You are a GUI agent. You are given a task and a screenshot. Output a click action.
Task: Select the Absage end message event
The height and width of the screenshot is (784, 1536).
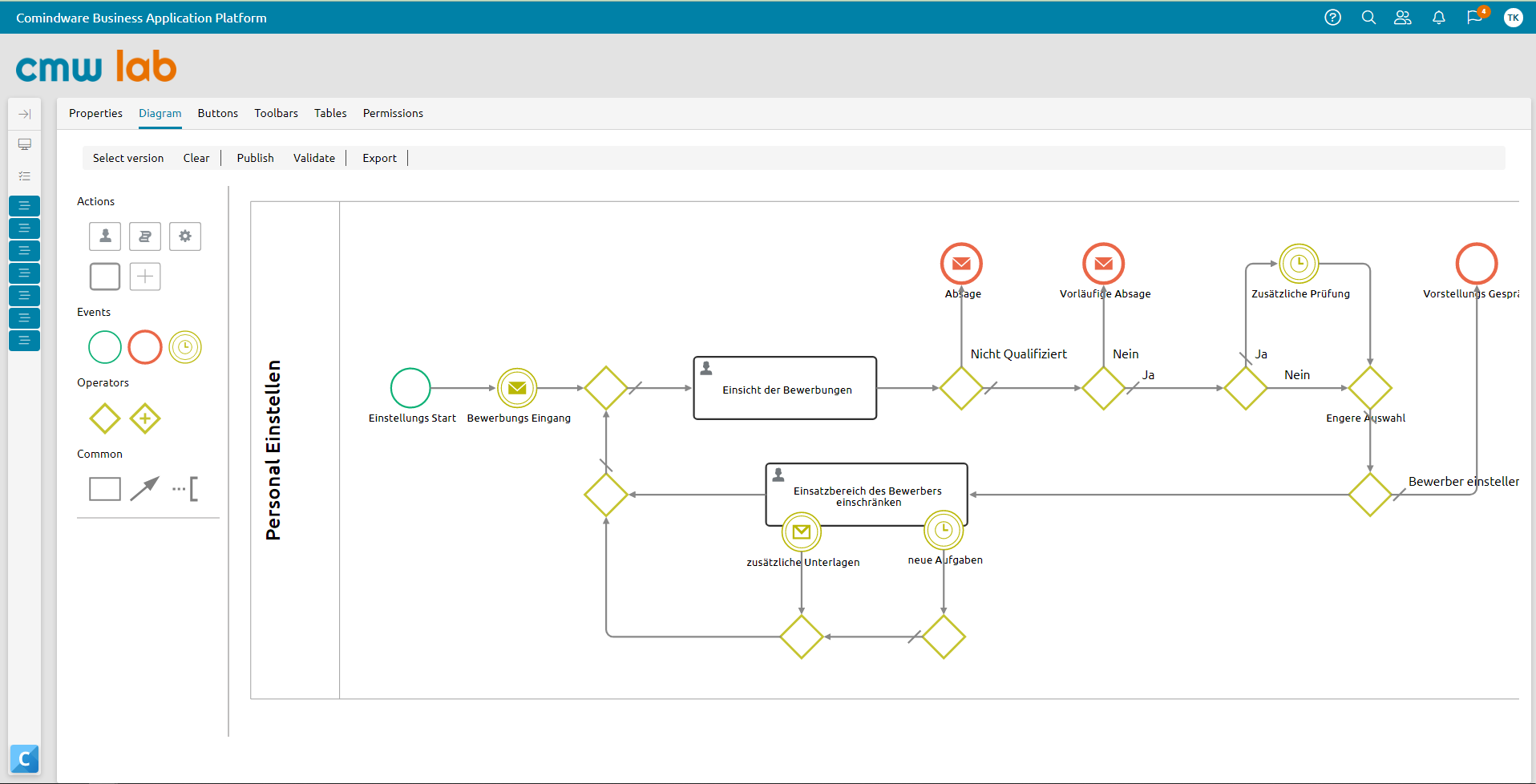coord(961,264)
